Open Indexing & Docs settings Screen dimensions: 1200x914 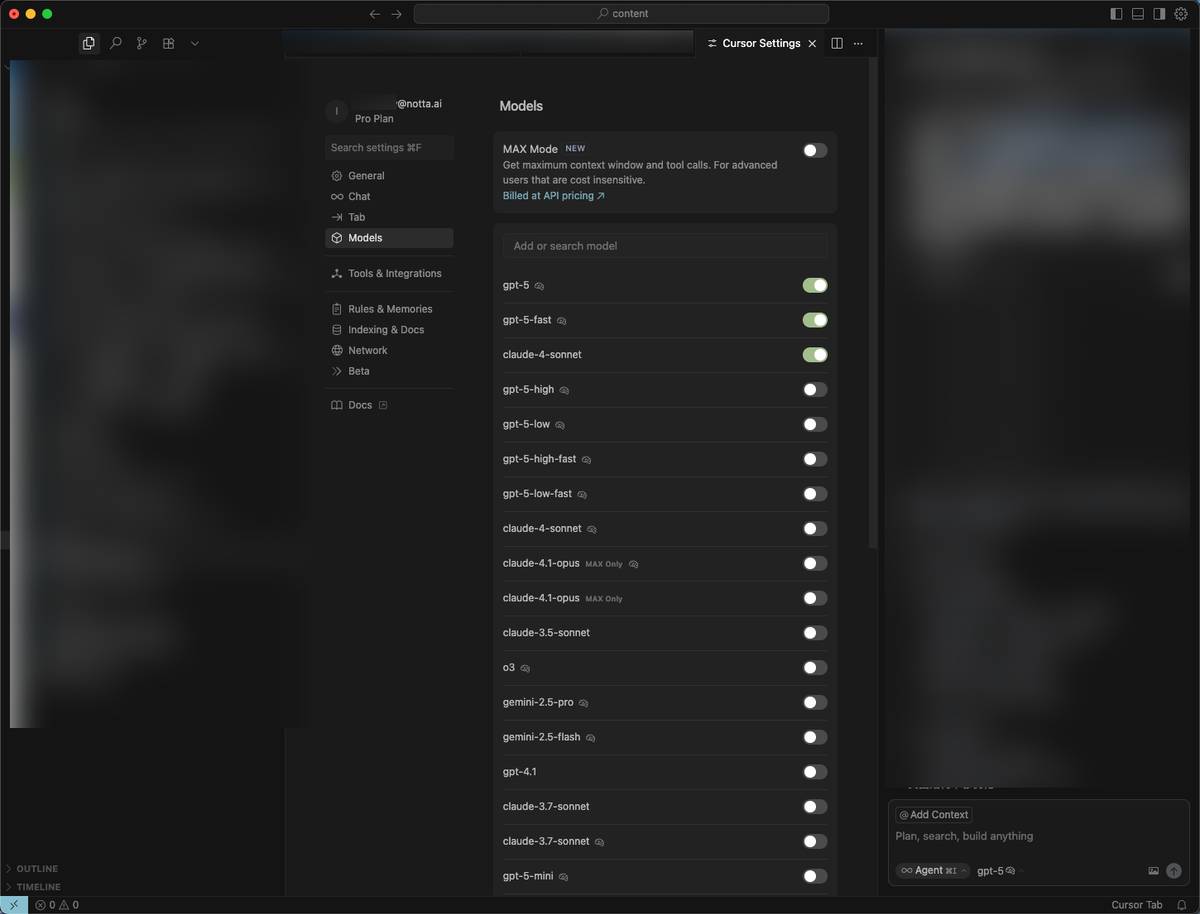click(389, 330)
